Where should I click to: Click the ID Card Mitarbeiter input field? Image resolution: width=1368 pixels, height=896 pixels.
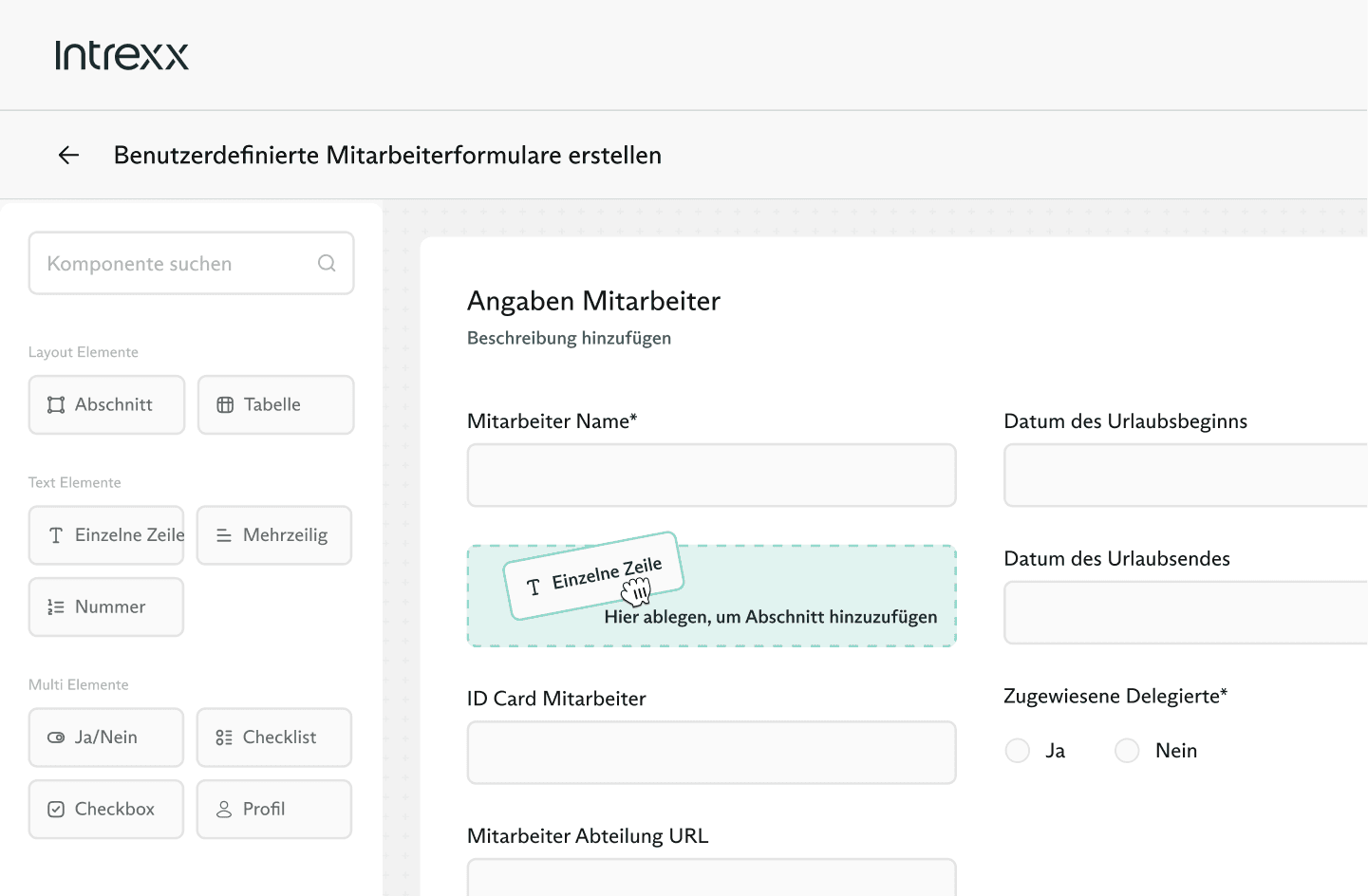(711, 753)
